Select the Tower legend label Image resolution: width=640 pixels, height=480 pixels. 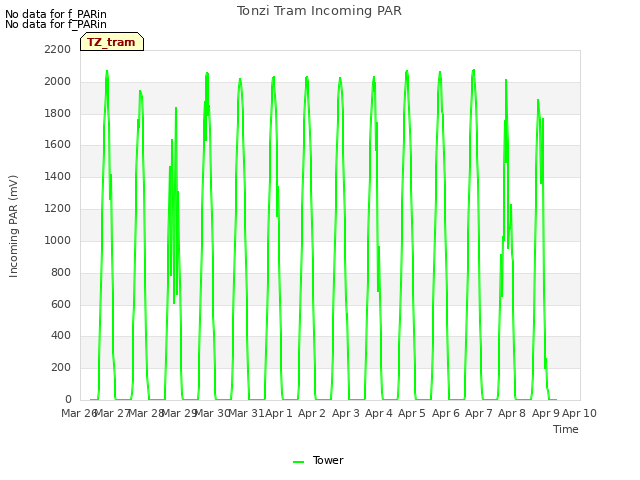coord(328,460)
